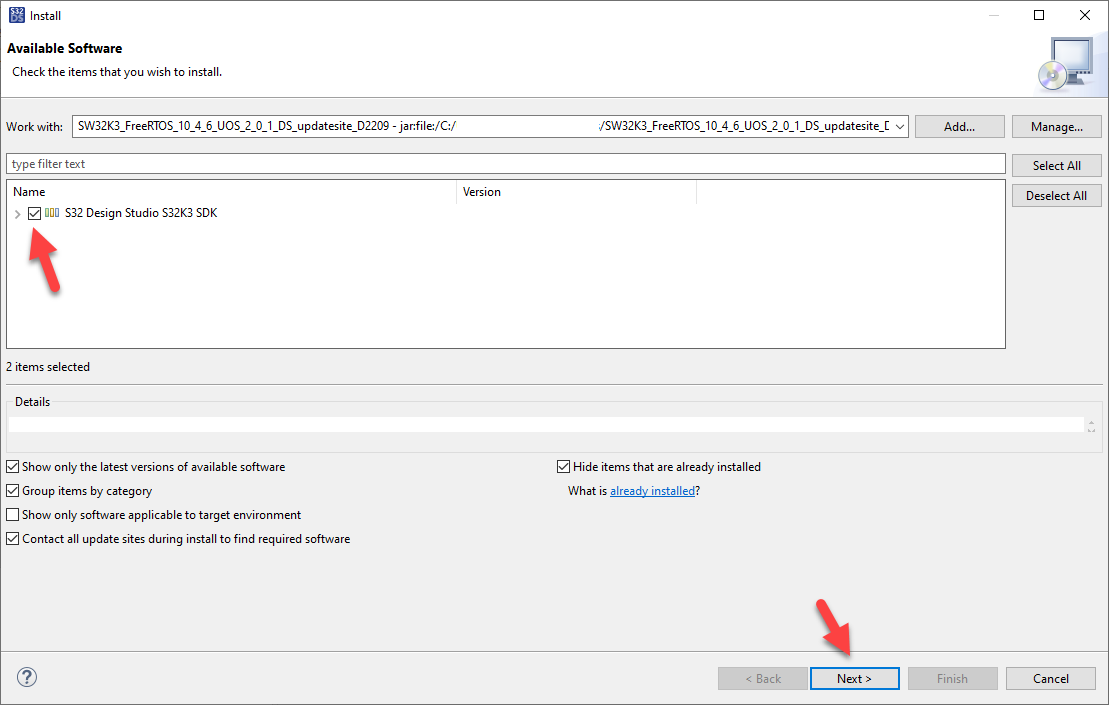
Task: Disable Show only the latest versions of available software
Action: [12, 466]
